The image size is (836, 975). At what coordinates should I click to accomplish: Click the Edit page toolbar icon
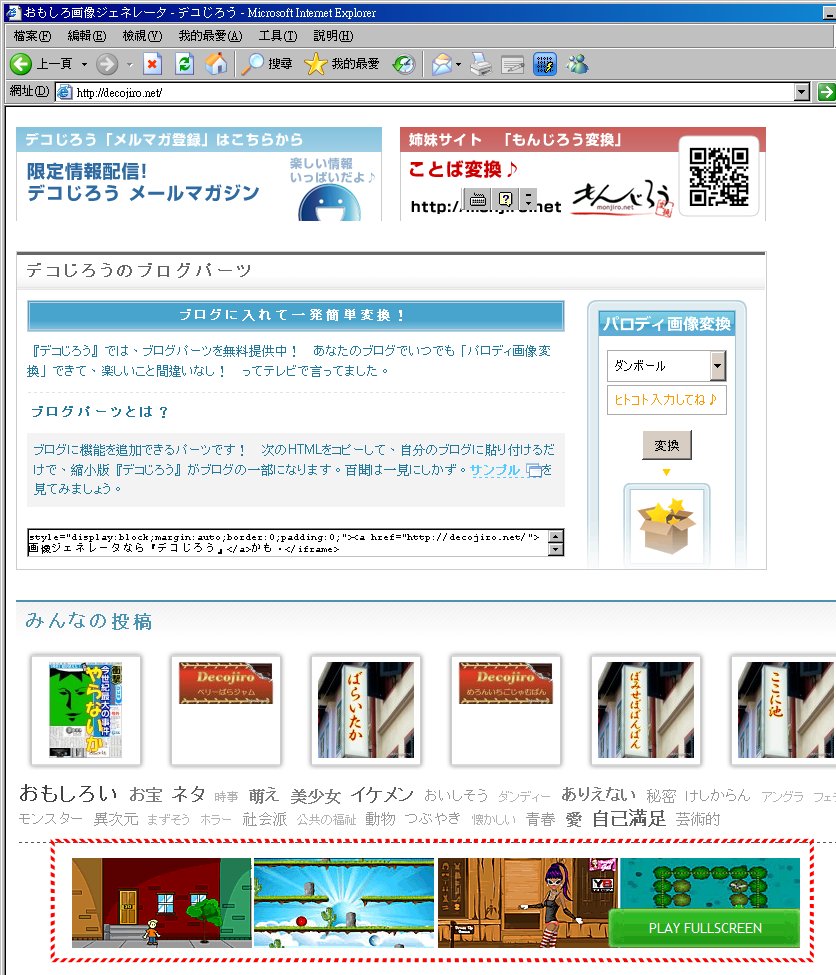click(x=513, y=63)
